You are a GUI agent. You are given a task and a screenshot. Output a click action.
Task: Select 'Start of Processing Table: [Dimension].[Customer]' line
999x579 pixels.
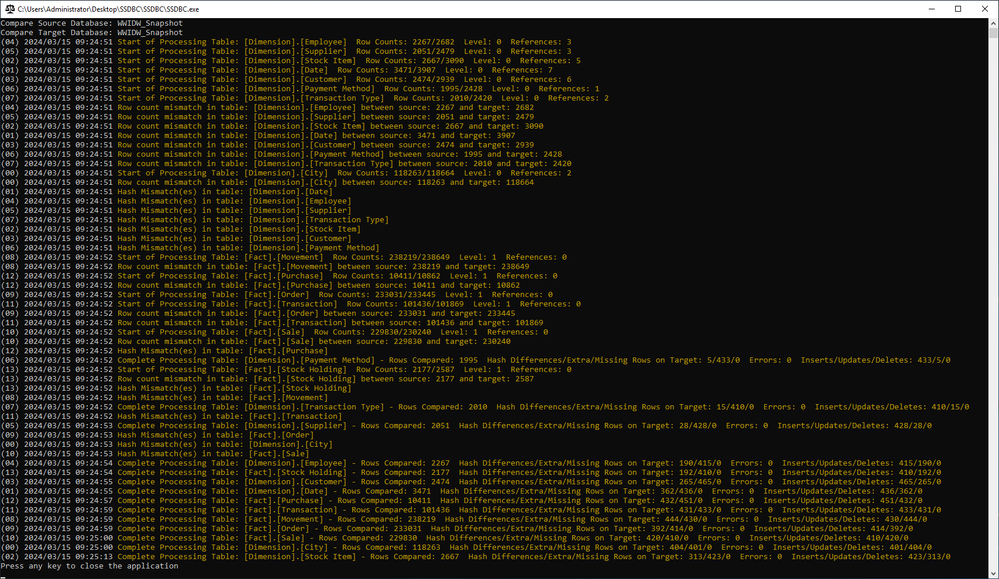286,80
